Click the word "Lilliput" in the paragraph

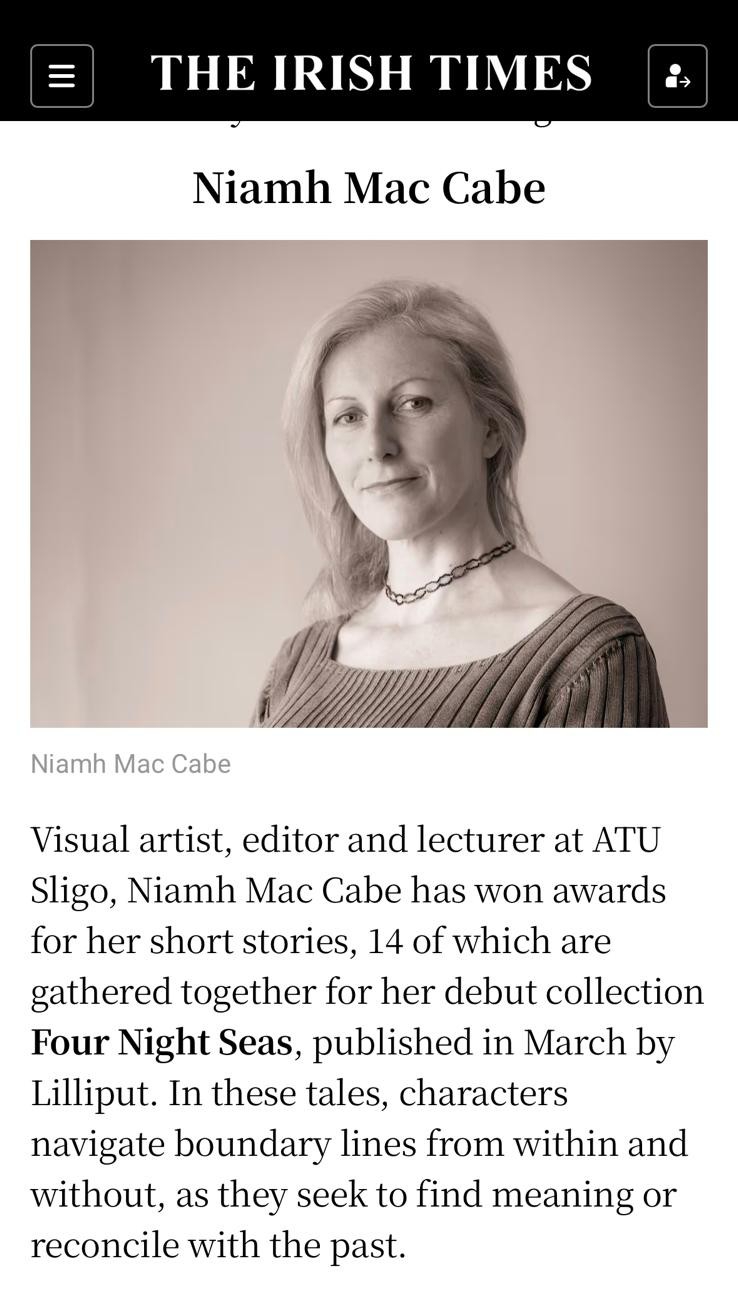click(x=93, y=1093)
